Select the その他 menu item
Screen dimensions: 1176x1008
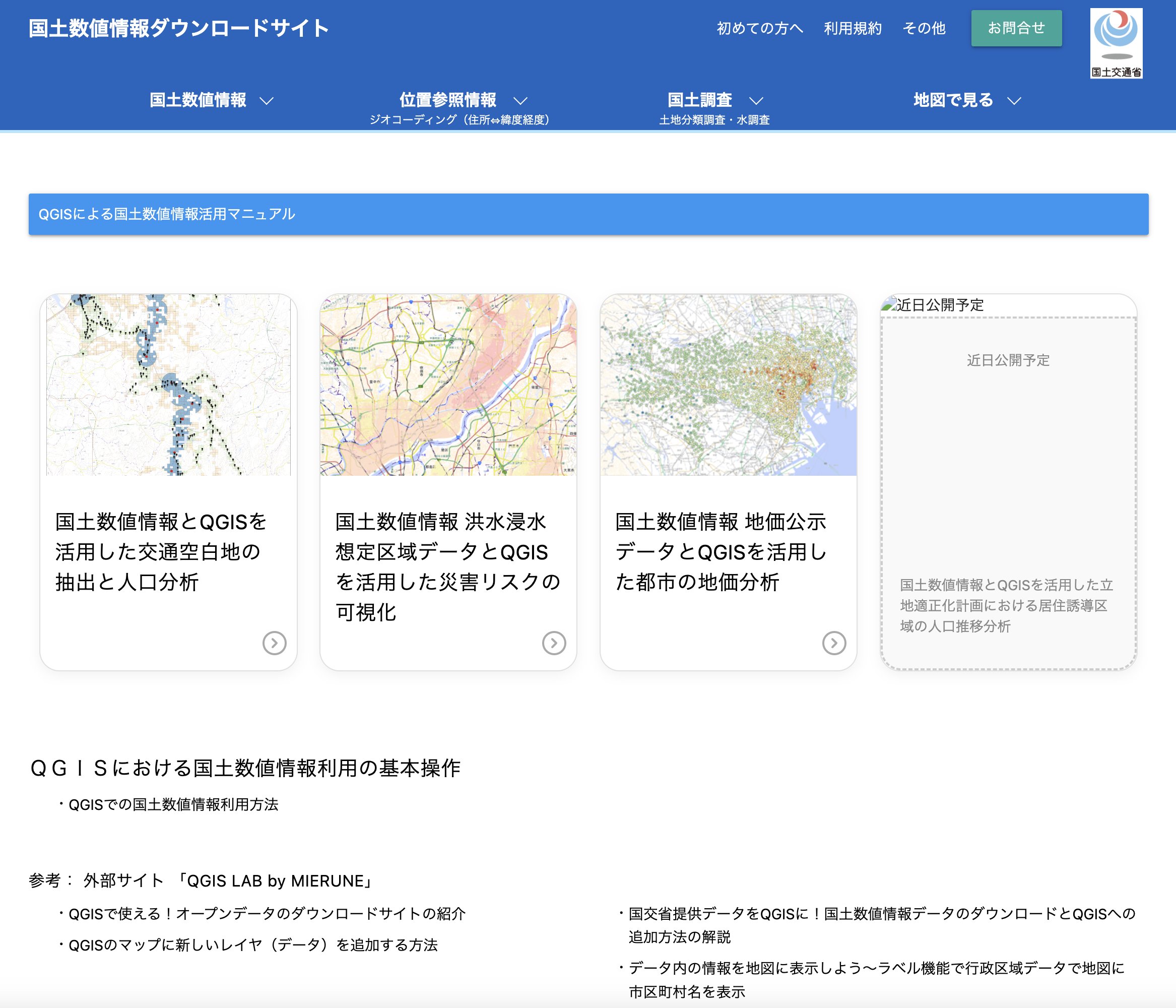tap(925, 28)
